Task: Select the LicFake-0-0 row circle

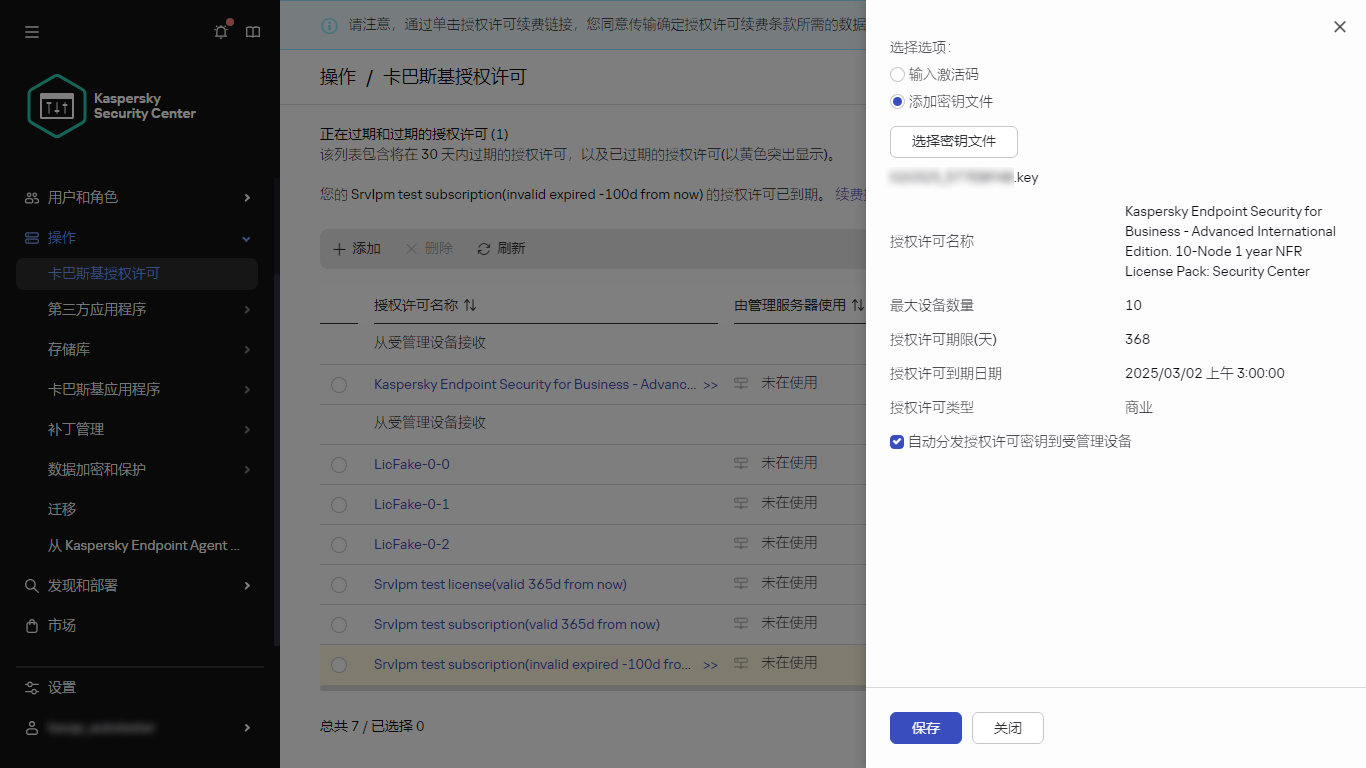Action: click(338, 464)
